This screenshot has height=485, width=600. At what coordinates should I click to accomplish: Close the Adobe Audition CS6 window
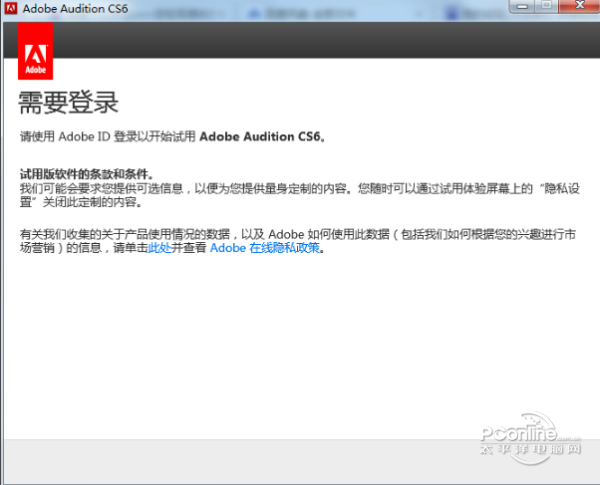pyautogui.click(x=579, y=6)
